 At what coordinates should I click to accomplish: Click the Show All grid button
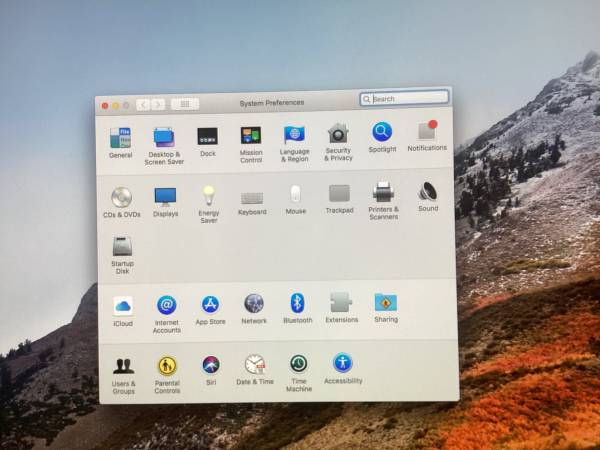point(184,104)
